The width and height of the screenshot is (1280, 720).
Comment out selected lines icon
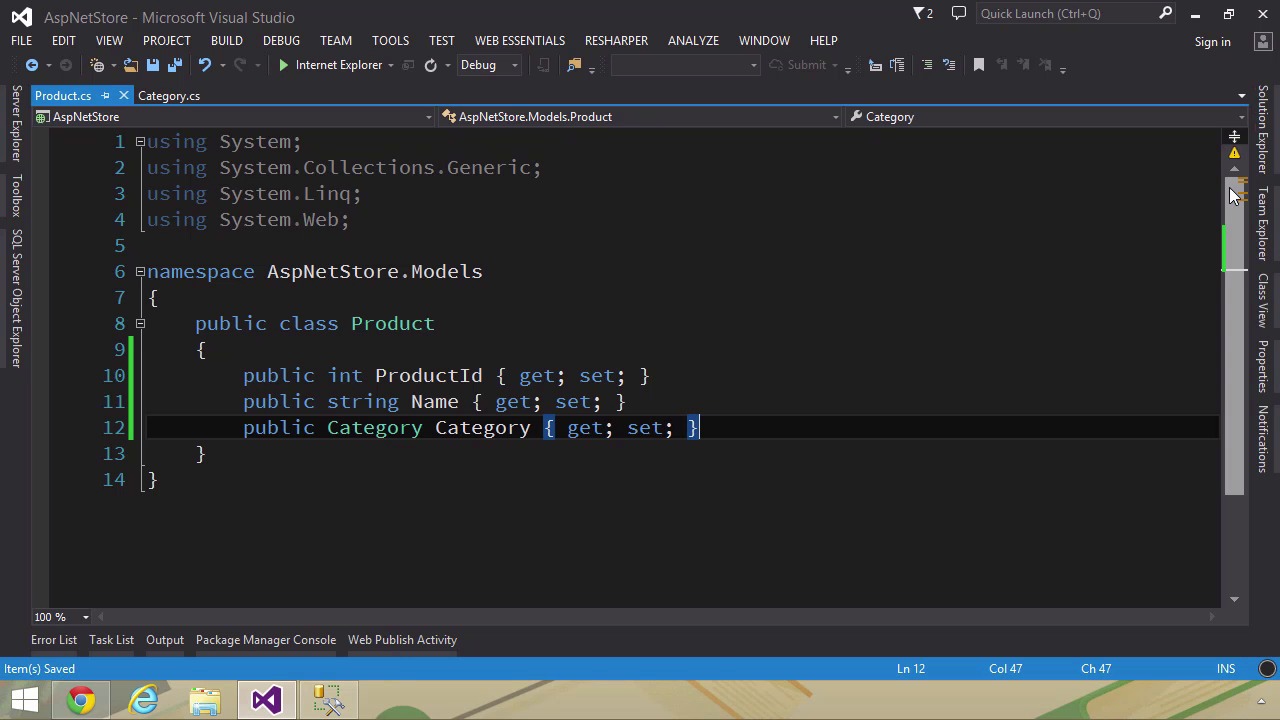pos(927,65)
